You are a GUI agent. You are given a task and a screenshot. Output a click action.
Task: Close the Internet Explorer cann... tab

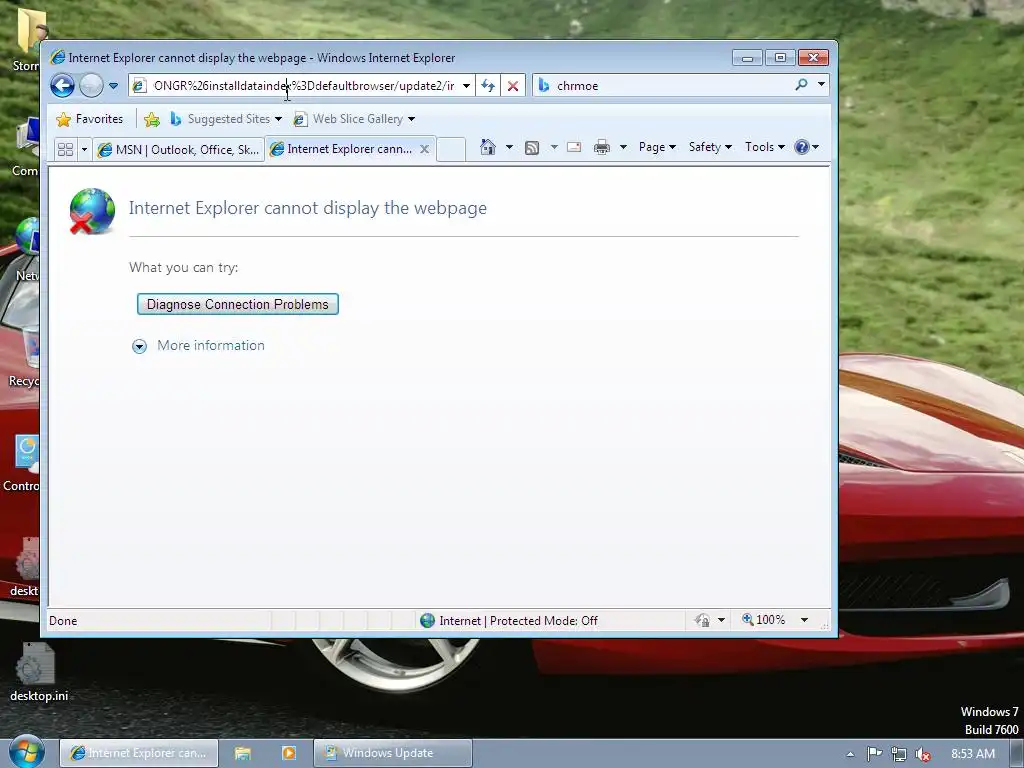(424, 149)
